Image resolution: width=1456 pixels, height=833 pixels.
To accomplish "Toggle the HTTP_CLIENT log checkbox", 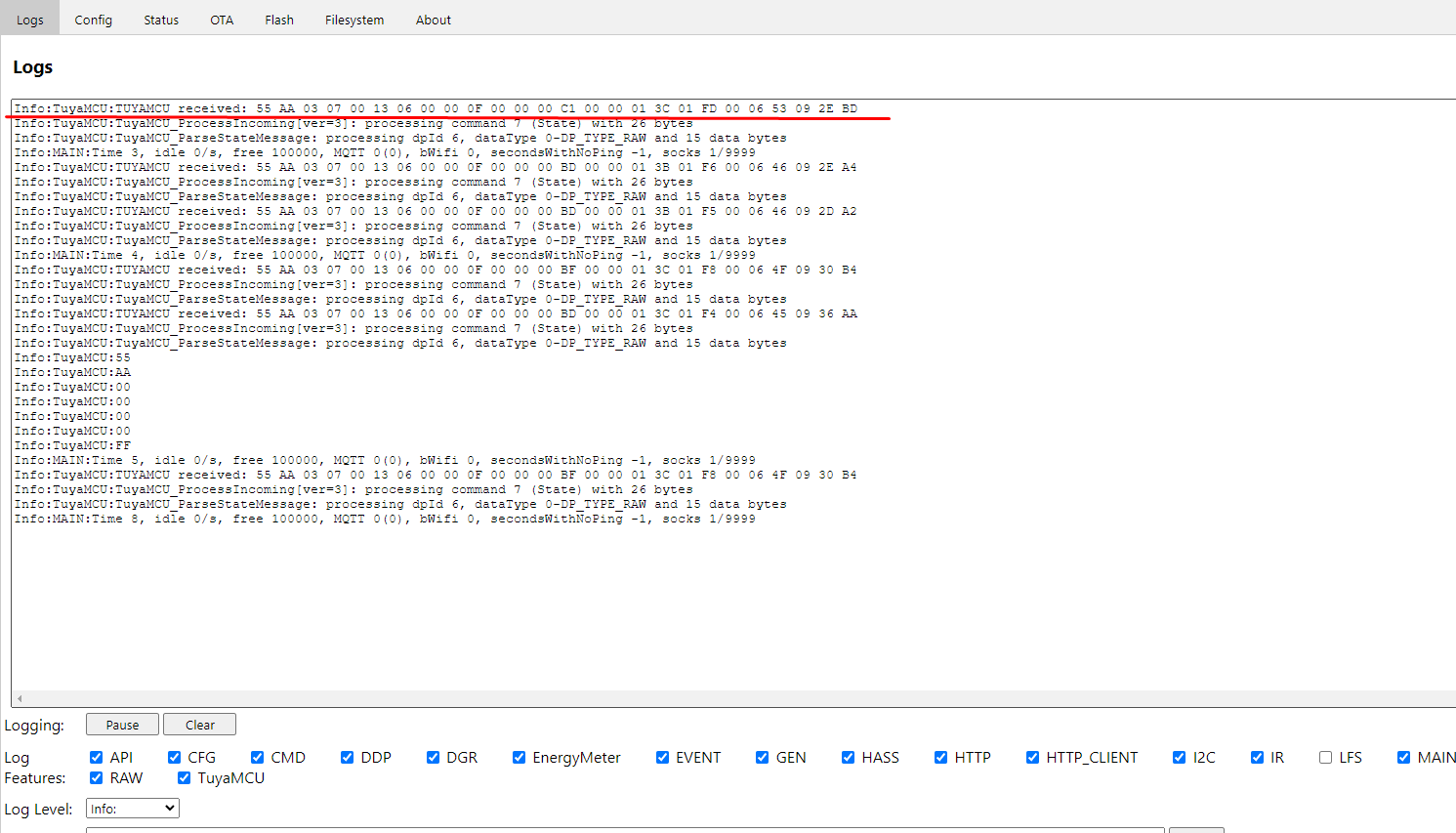I will point(1032,757).
